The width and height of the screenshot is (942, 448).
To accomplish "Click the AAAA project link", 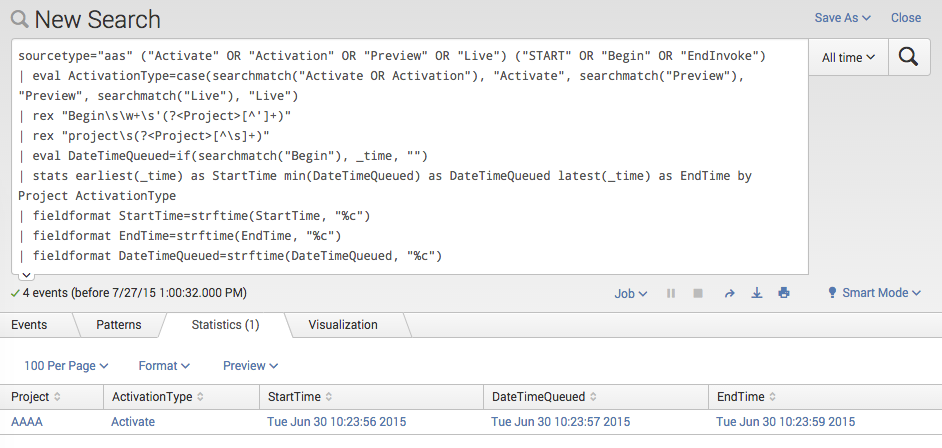I will 27,422.
